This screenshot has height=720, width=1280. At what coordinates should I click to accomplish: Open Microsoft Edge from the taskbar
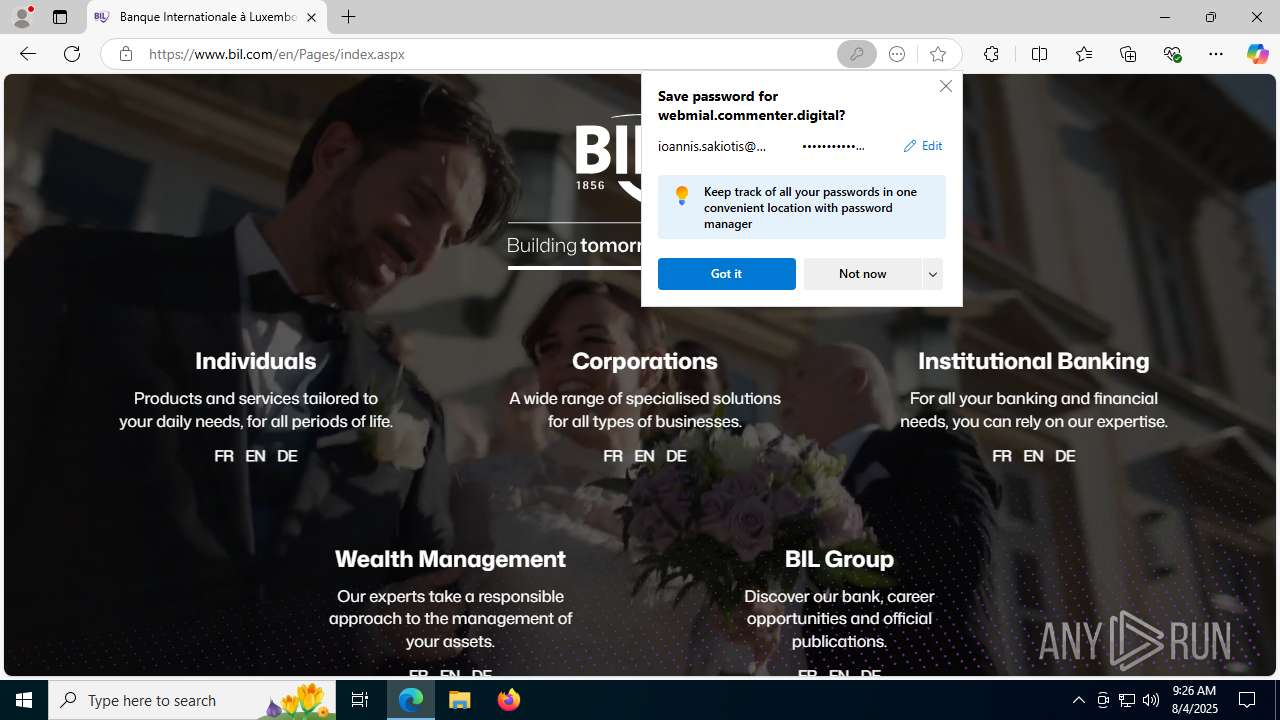[x=411, y=700]
